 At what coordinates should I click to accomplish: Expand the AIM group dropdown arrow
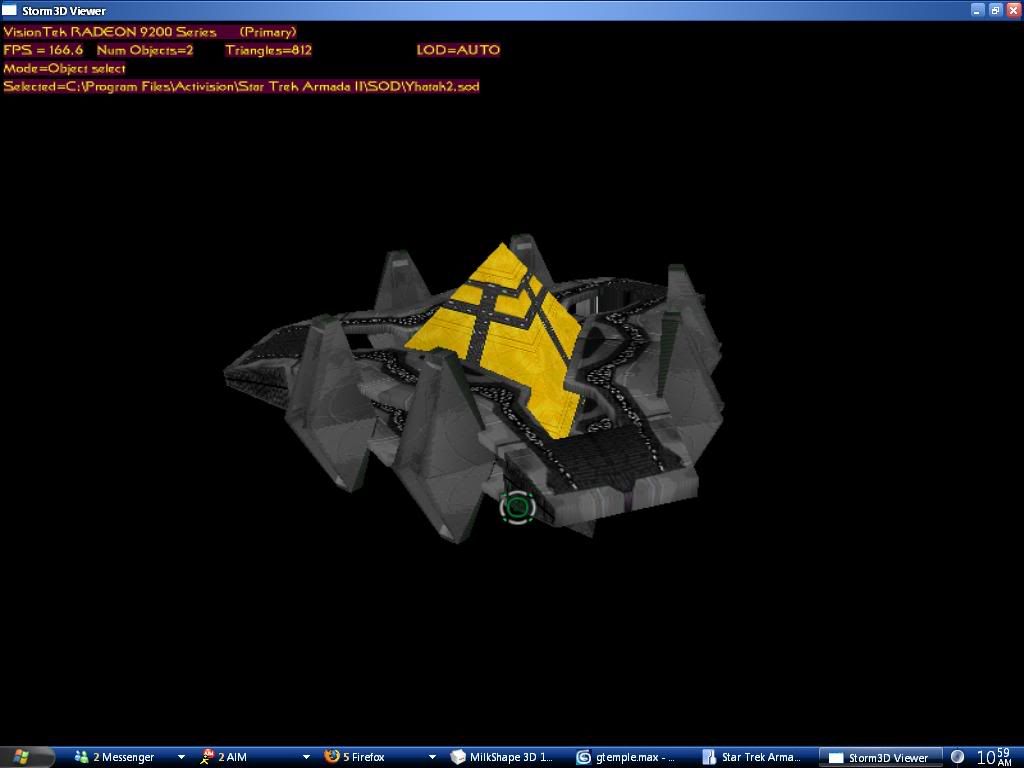306,757
